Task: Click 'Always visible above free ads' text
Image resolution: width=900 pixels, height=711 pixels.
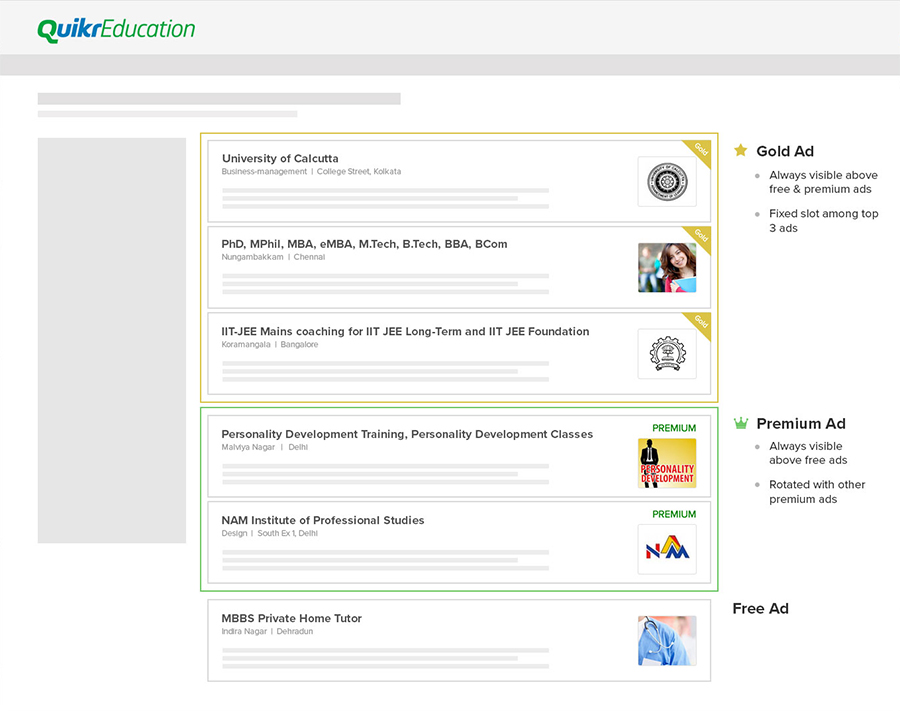Action: 808,453
